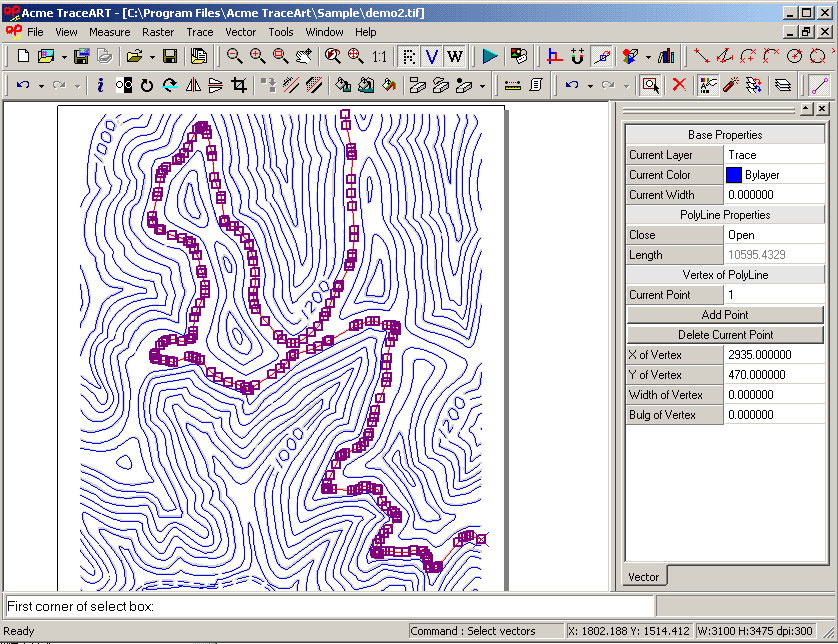The image size is (838, 644).
Task: Open the Undo history dropdown arrow
Action: 40,85
